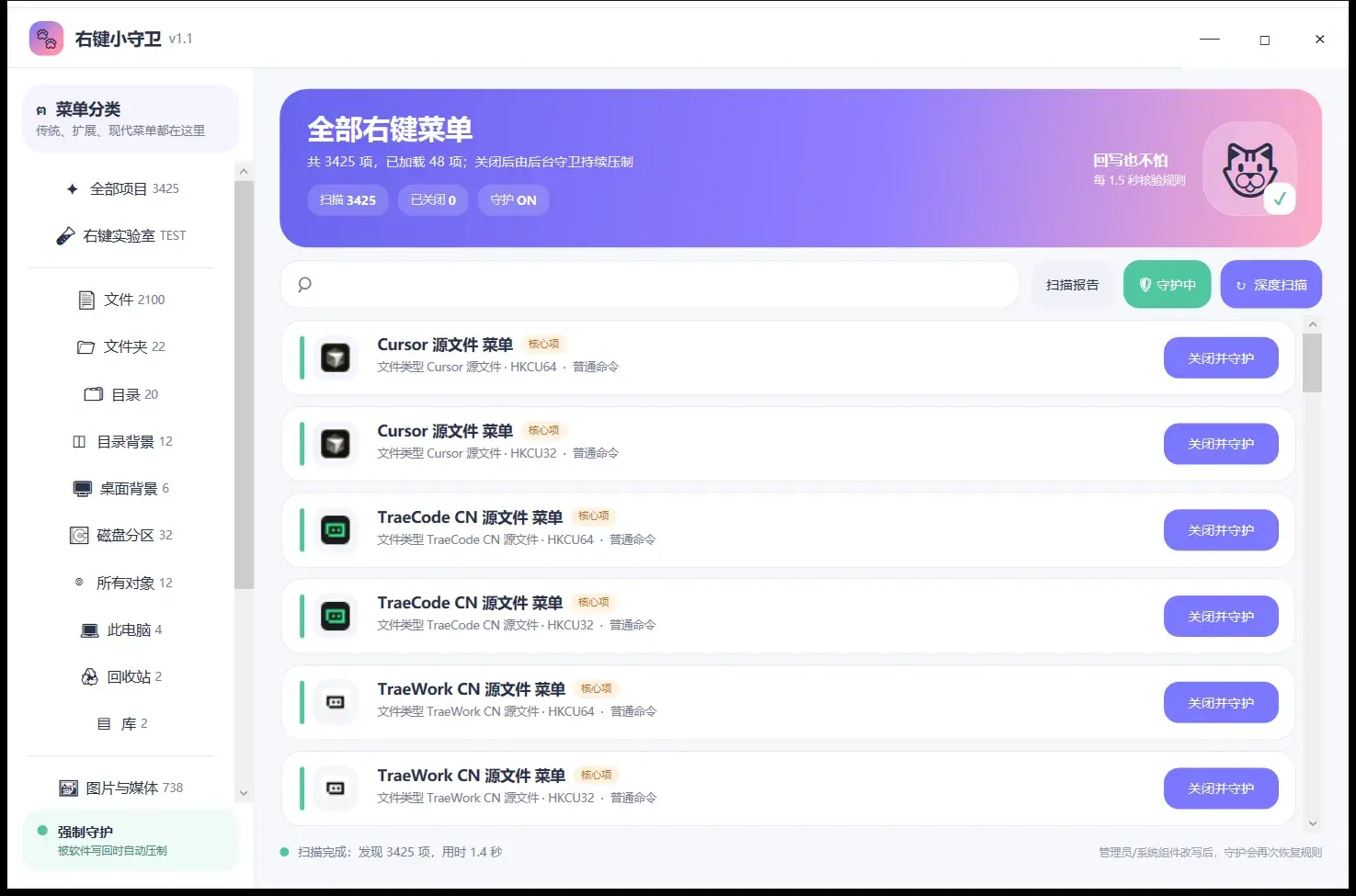1356x896 pixels.
Task: Toggle the 强制守护 option in sidebar
Action: click(130, 840)
